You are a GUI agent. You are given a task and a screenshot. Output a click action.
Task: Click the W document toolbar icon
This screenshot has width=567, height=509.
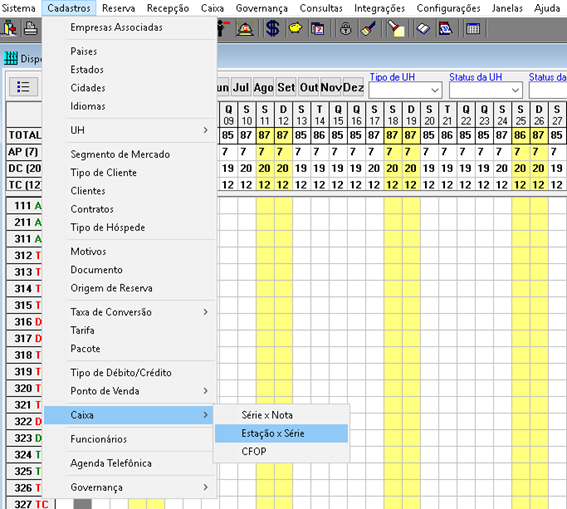445,28
